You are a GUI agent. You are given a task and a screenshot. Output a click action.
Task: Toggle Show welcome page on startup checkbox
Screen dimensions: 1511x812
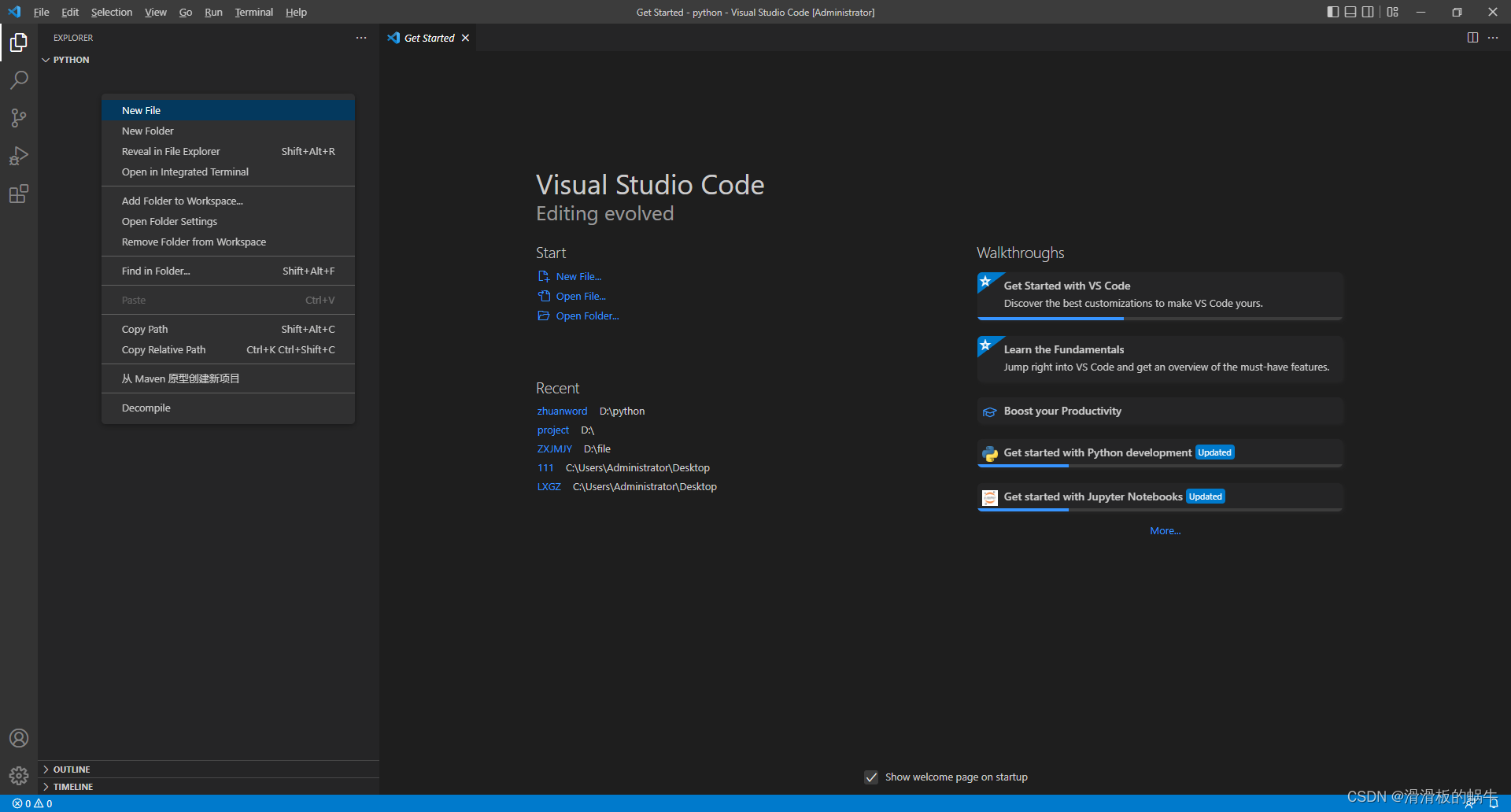871,777
